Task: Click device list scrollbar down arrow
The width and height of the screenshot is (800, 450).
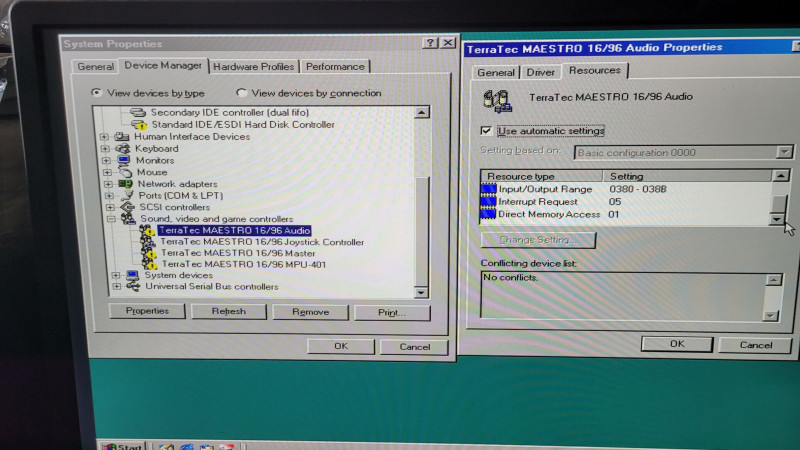Action: [421, 293]
